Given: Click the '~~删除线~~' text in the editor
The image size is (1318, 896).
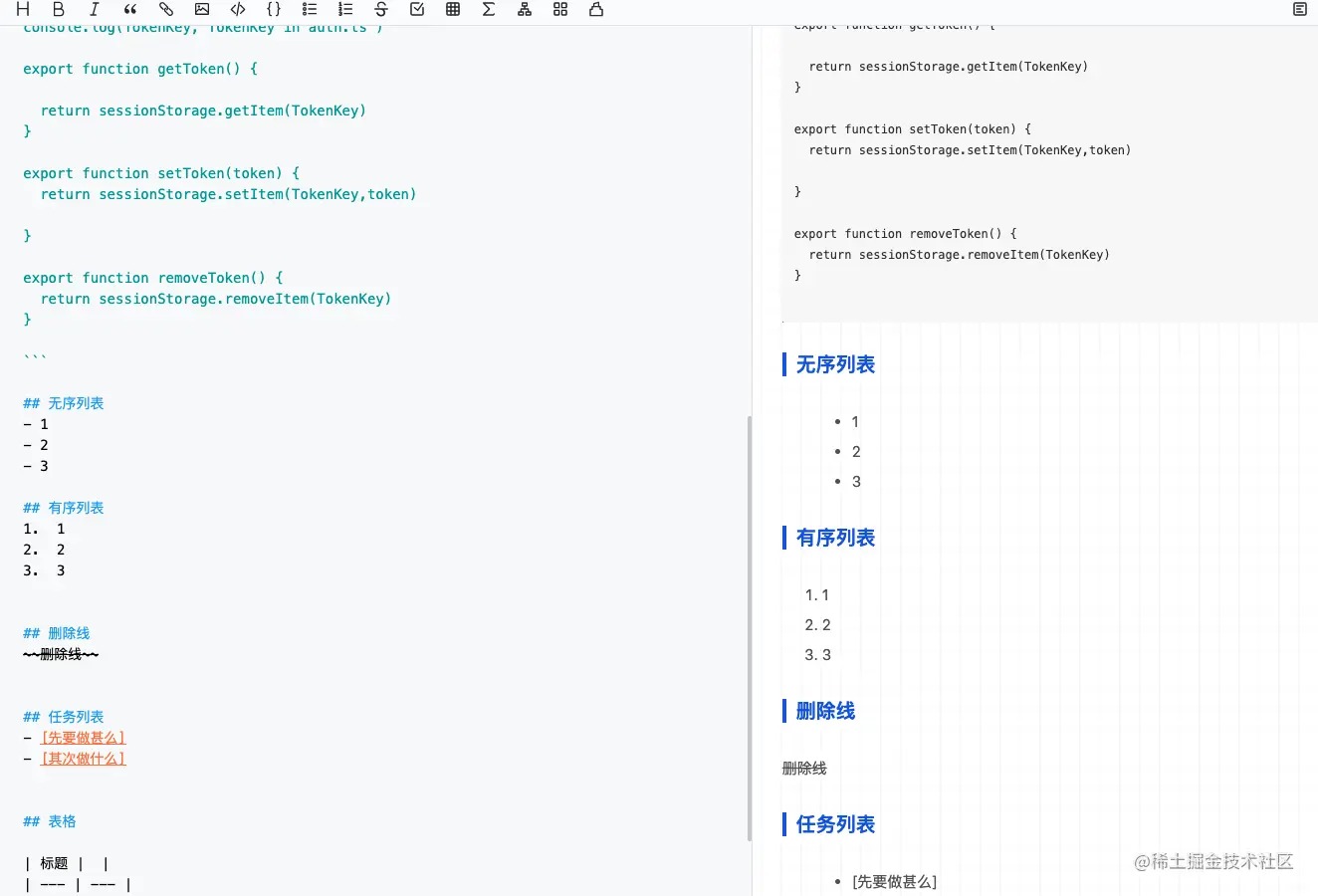Looking at the screenshot, I should (x=61, y=654).
